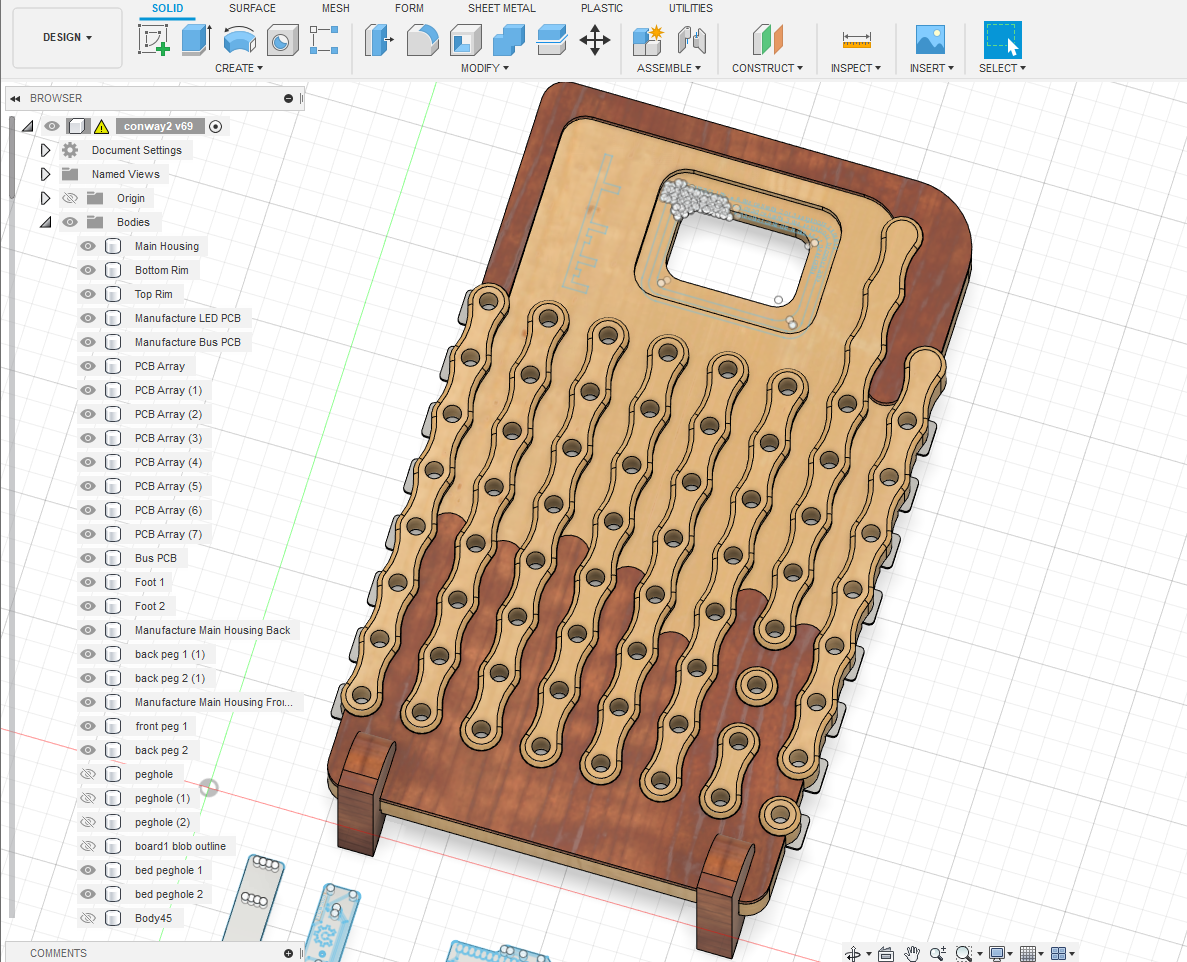Toggle visibility of Top Rim body

click(x=88, y=294)
